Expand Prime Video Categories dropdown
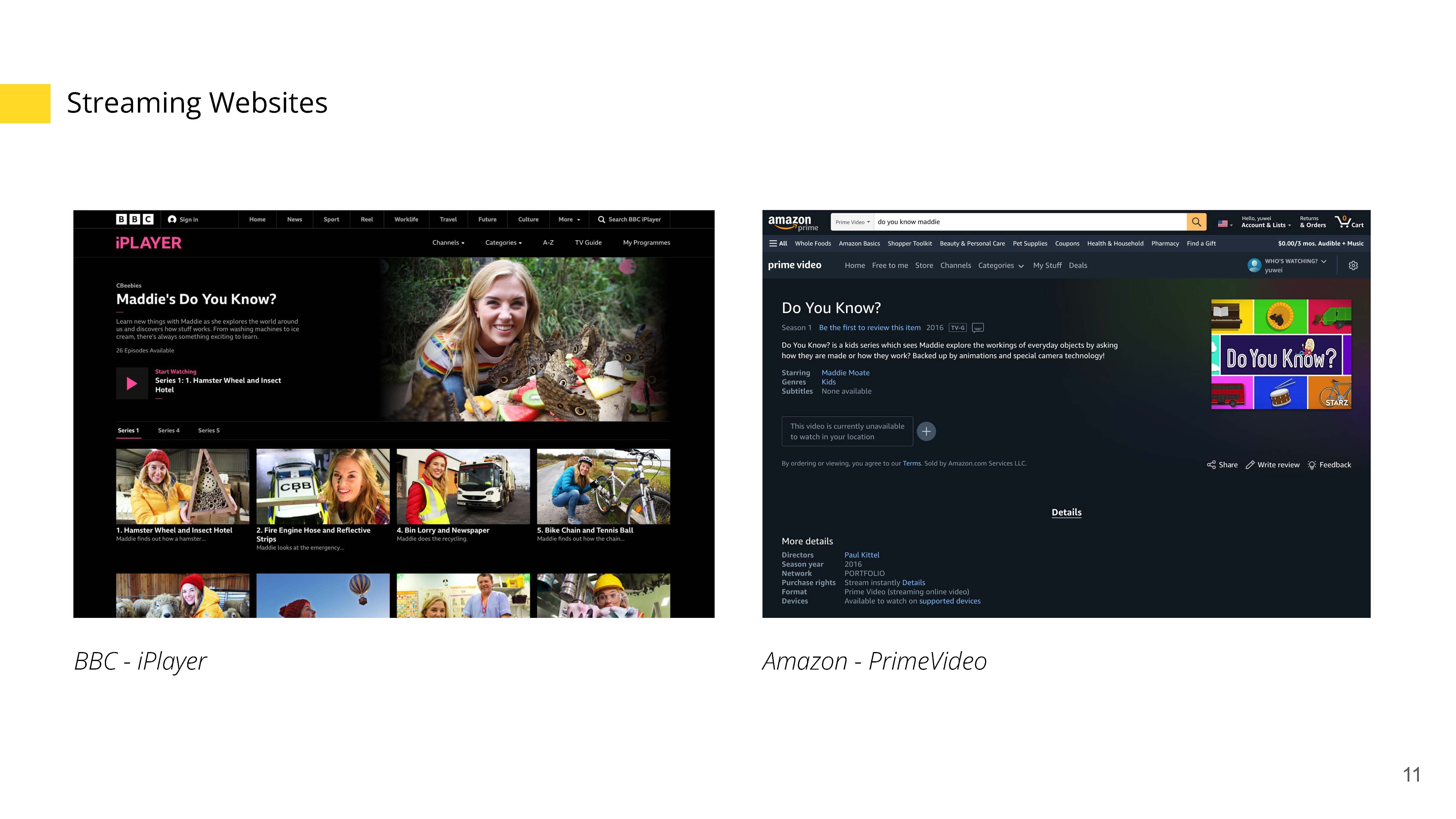The height and width of the screenshot is (819, 1456). pyautogui.click(x=1000, y=266)
